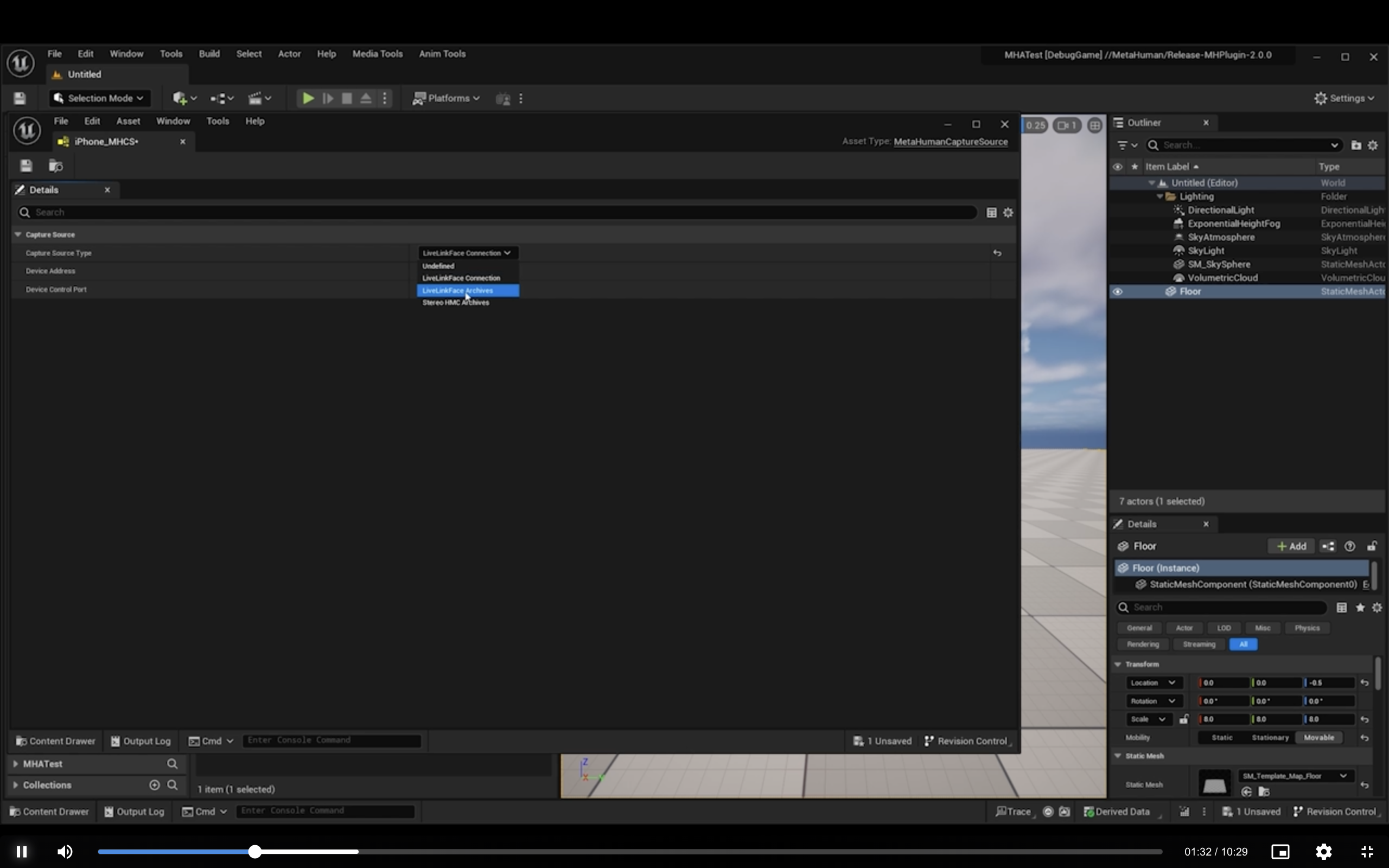This screenshot has width=1389, height=868.
Task: Filter Details by Physics category
Action: tap(1307, 628)
